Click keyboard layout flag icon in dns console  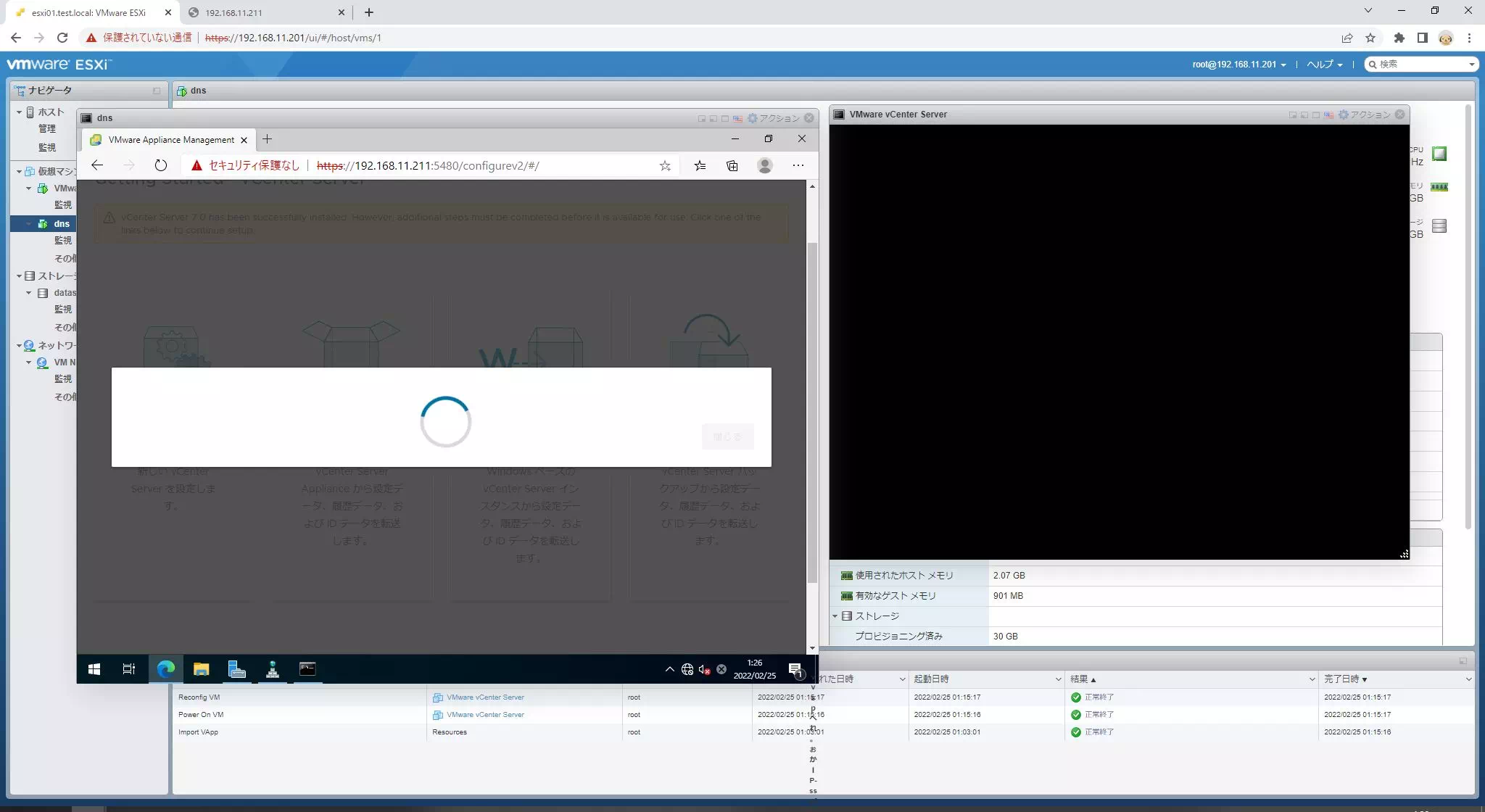tap(737, 118)
